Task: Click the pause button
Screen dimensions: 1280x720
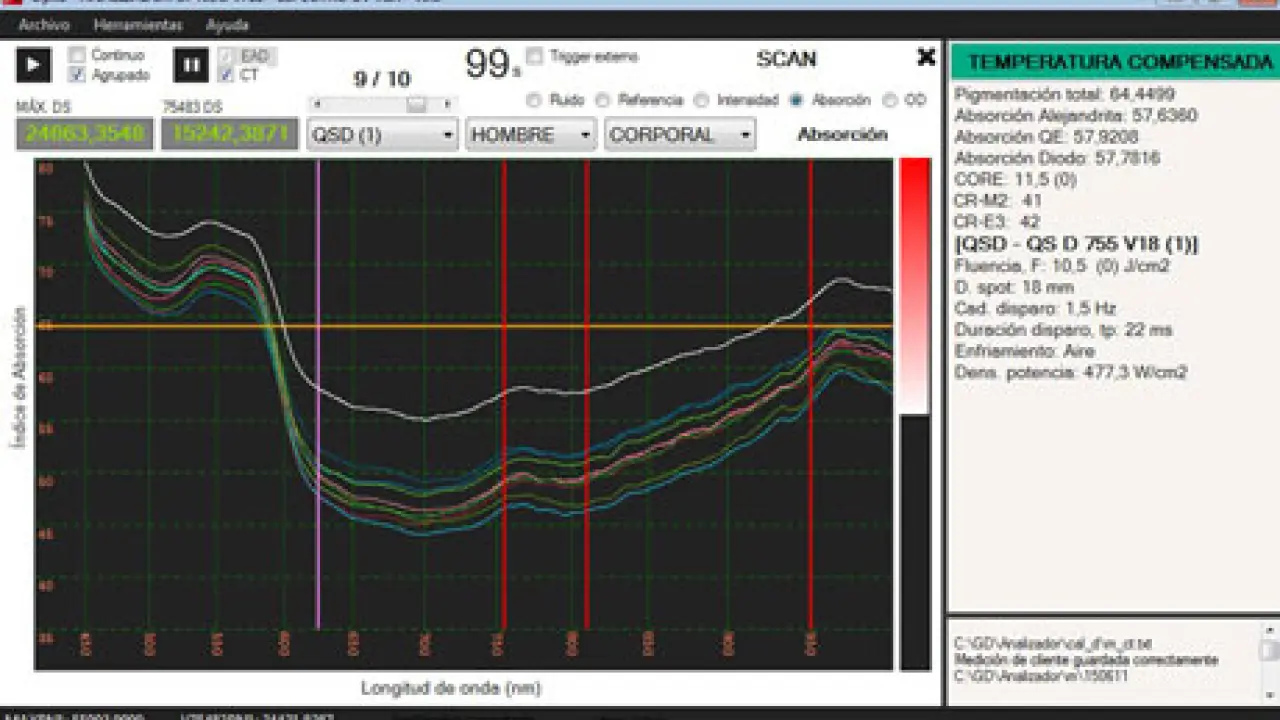Action: [191, 65]
